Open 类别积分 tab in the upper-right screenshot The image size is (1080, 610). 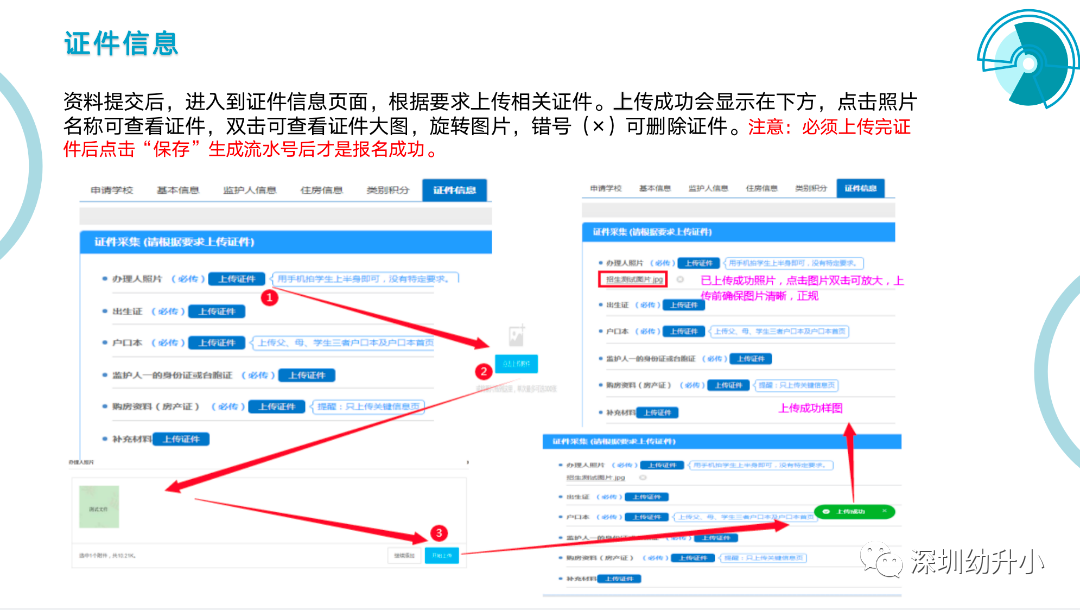click(811, 189)
